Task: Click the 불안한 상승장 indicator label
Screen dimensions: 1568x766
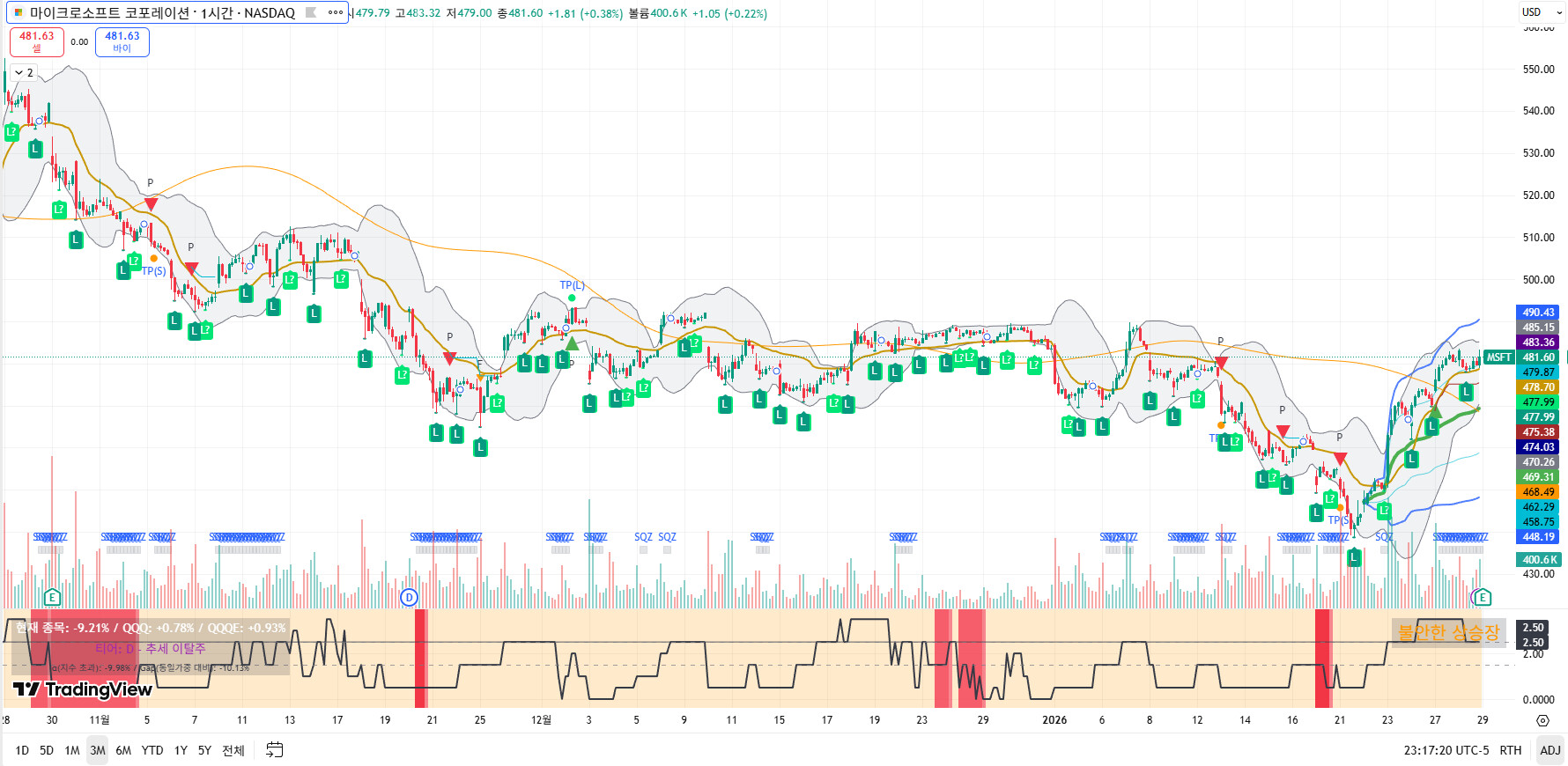Action: tap(1449, 632)
